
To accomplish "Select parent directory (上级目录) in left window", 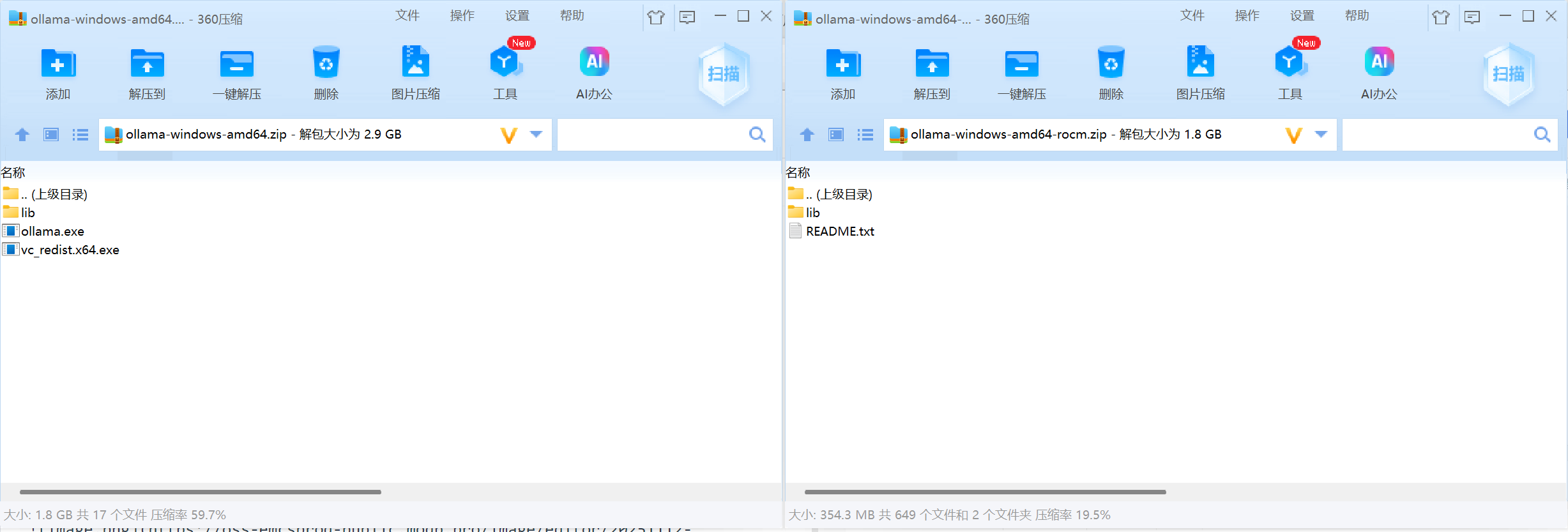I will (x=45, y=194).
